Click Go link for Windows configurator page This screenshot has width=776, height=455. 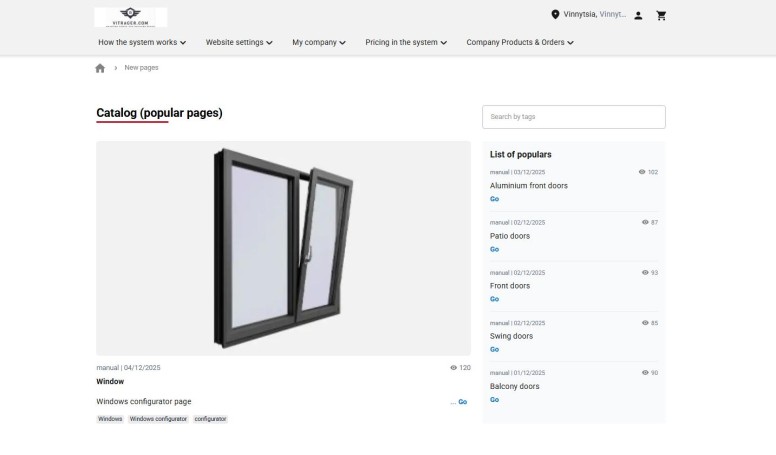click(462, 402)
